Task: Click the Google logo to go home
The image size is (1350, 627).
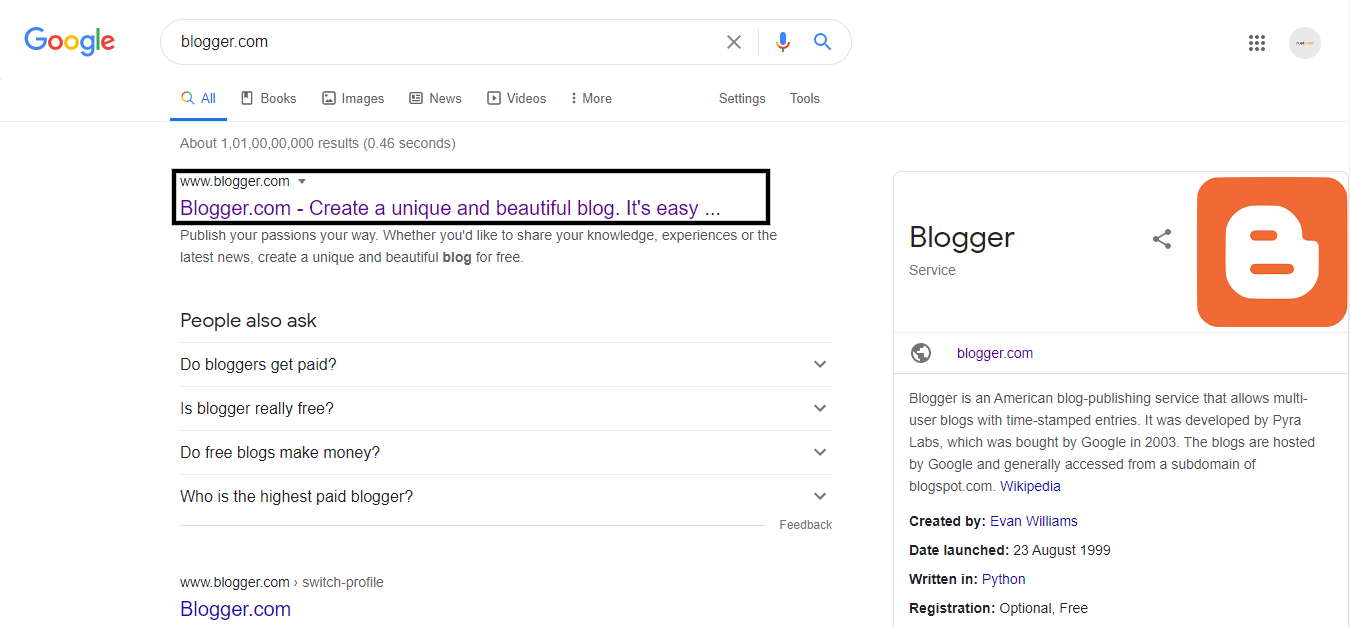Action: pyautogui.click(x=68, y=41)
